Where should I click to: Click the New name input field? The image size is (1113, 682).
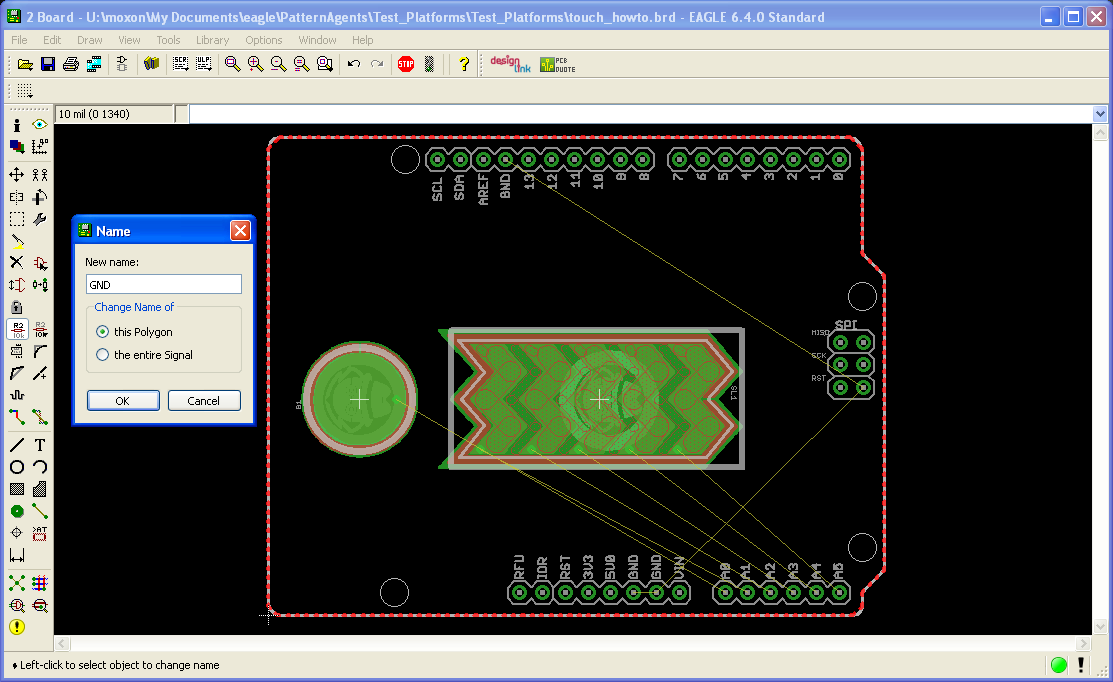coord(163,285)
